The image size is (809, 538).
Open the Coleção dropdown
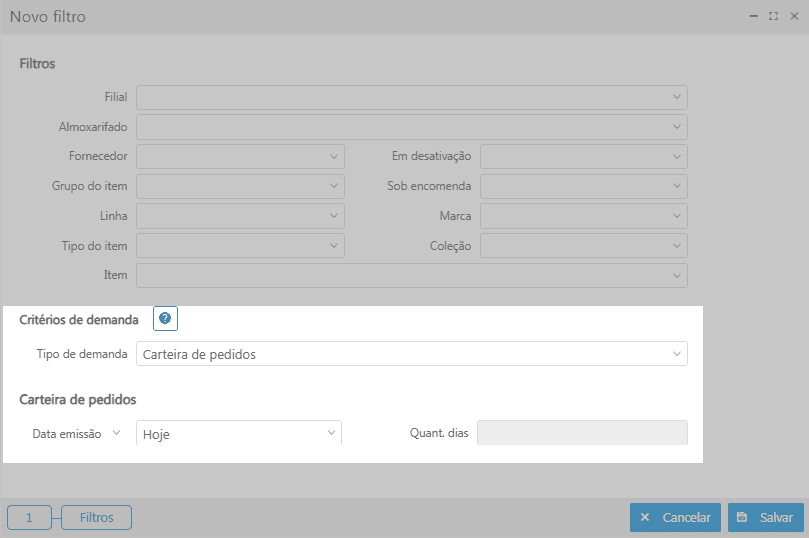click(x=583, y=246)
